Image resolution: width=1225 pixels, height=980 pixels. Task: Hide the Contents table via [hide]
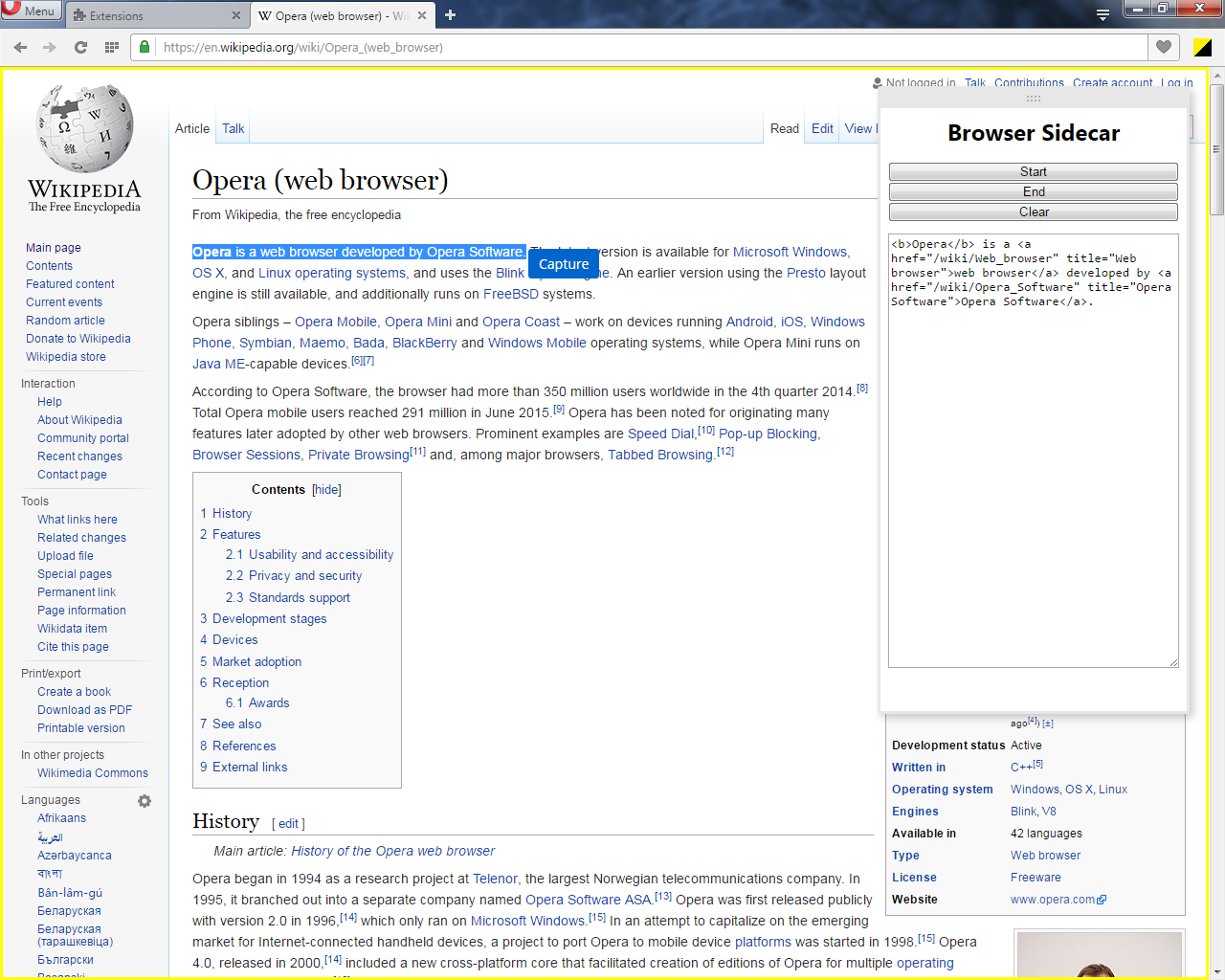click(x=326, y=490)
